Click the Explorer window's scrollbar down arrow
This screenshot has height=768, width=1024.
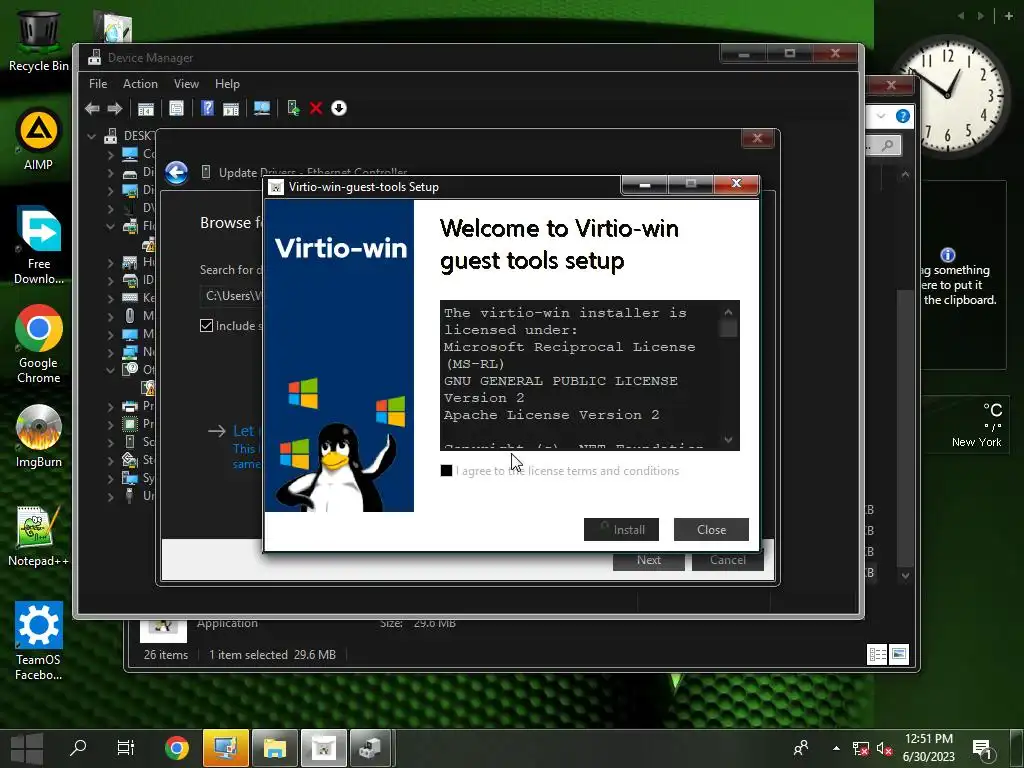pos(905,575)
